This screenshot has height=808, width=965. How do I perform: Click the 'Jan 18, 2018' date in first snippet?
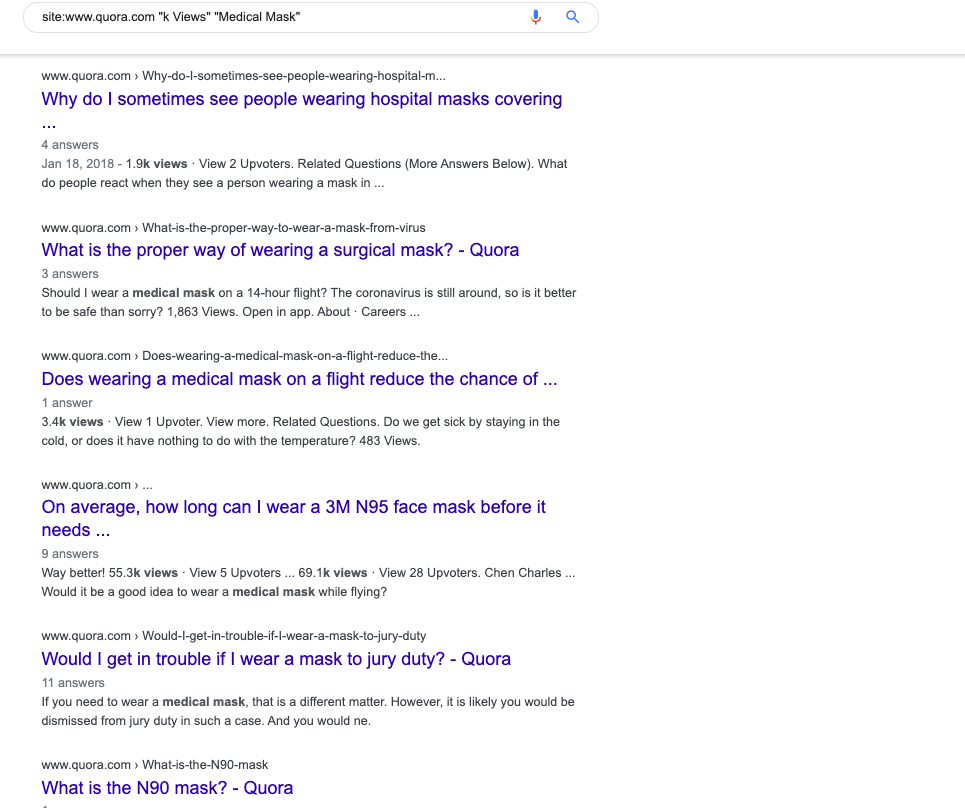(x=78, y=164)
